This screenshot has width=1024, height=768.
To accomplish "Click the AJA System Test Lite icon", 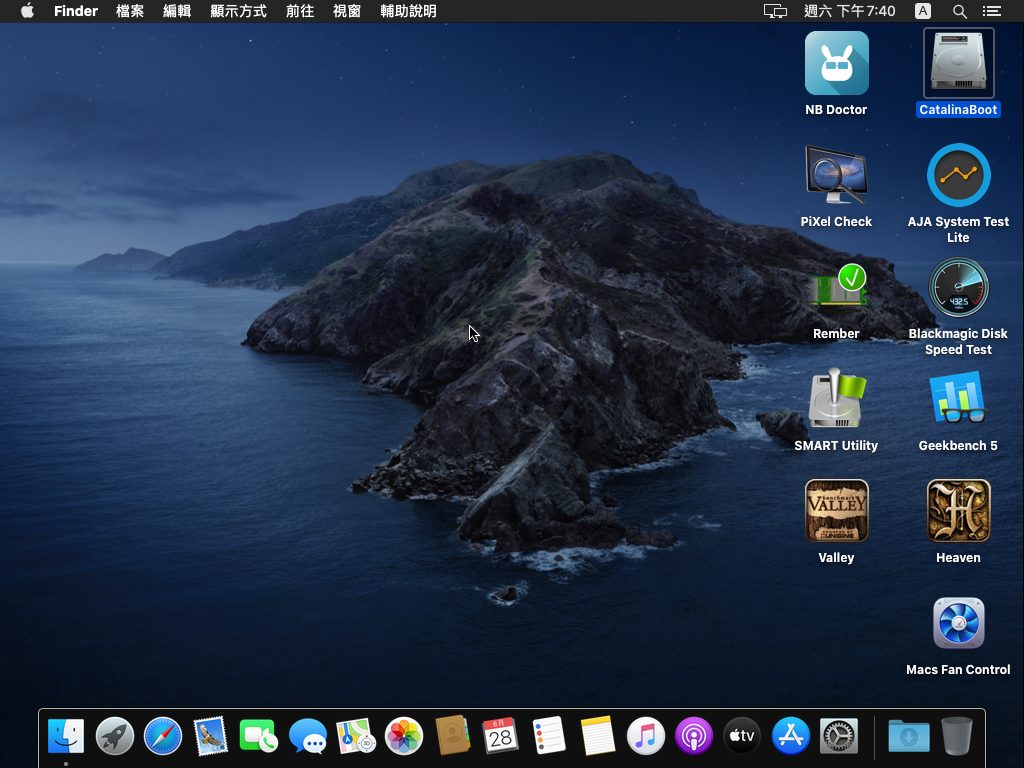I will 958,176.
